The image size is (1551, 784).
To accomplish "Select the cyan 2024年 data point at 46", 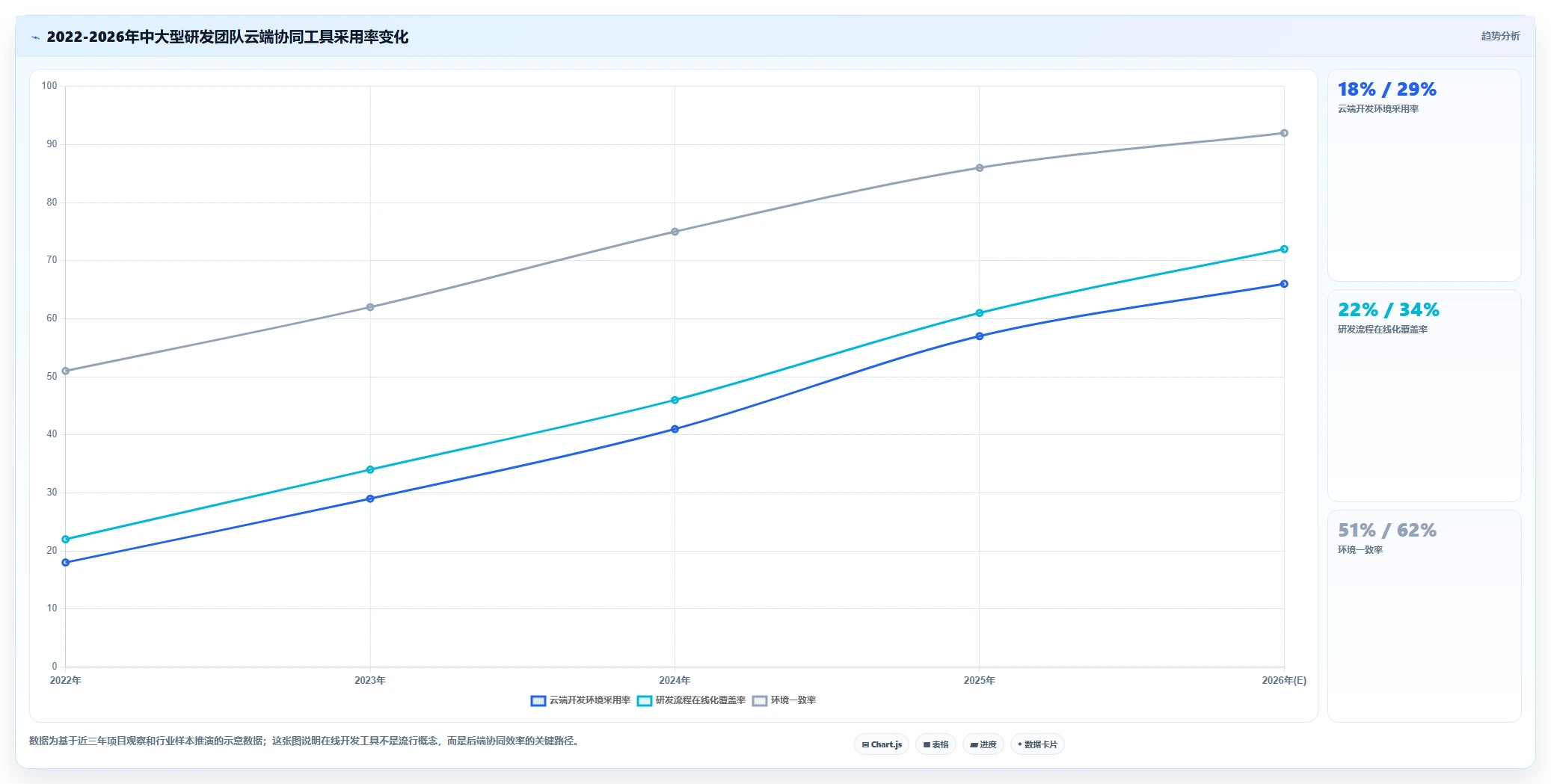I will [x=675, y=400].
